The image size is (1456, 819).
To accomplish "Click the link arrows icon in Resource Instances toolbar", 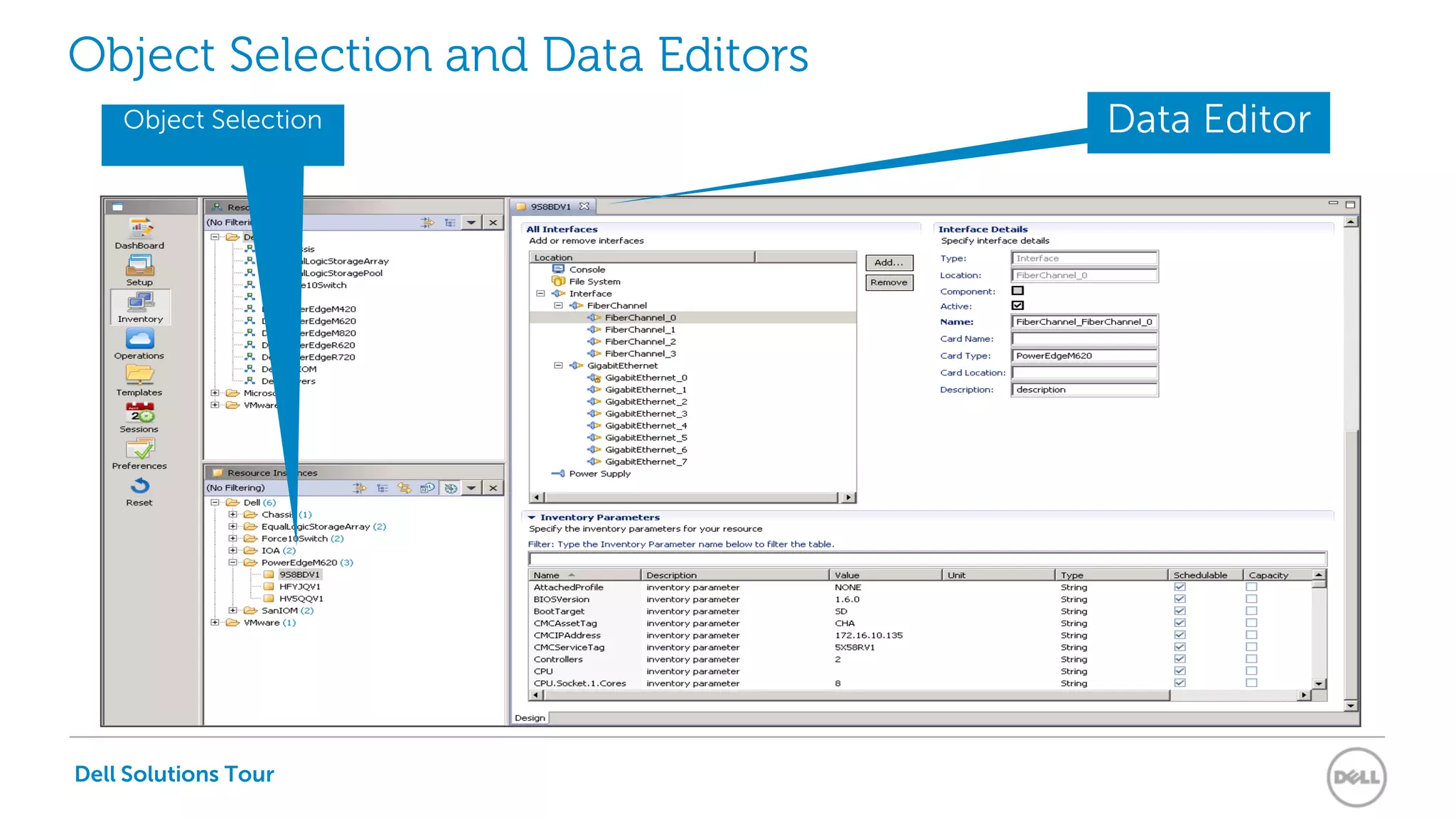I will point(405,488).
